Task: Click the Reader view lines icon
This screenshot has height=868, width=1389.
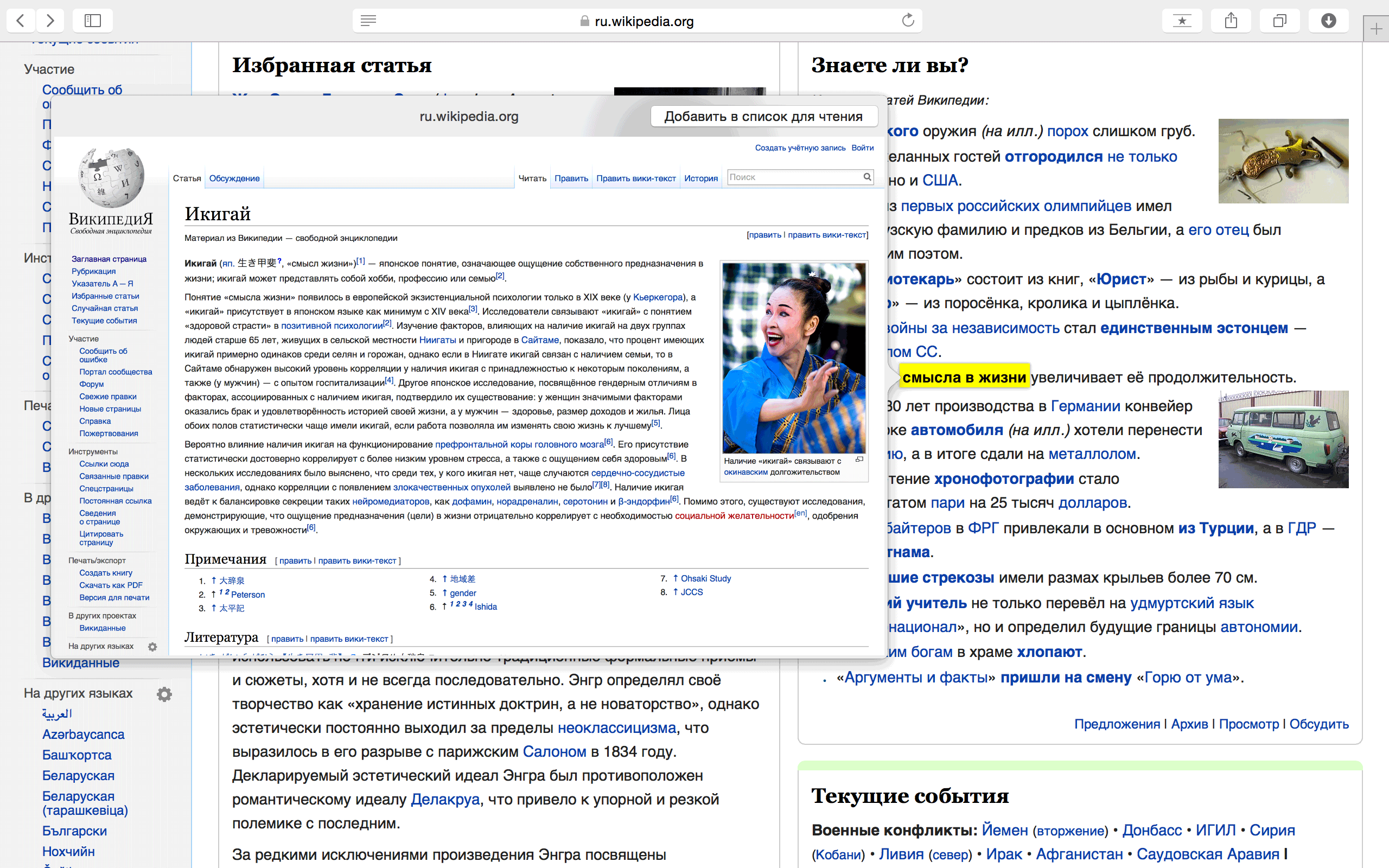Action: [368, 21]
